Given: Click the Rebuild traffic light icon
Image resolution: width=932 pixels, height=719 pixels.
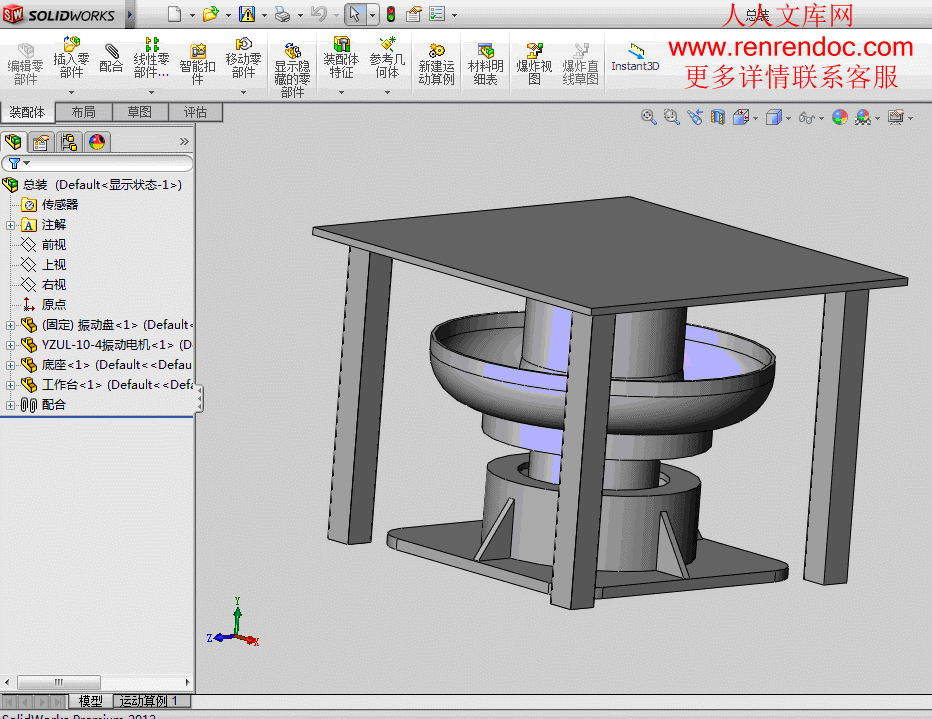Looking at the screenshot, I should [391, 14].
